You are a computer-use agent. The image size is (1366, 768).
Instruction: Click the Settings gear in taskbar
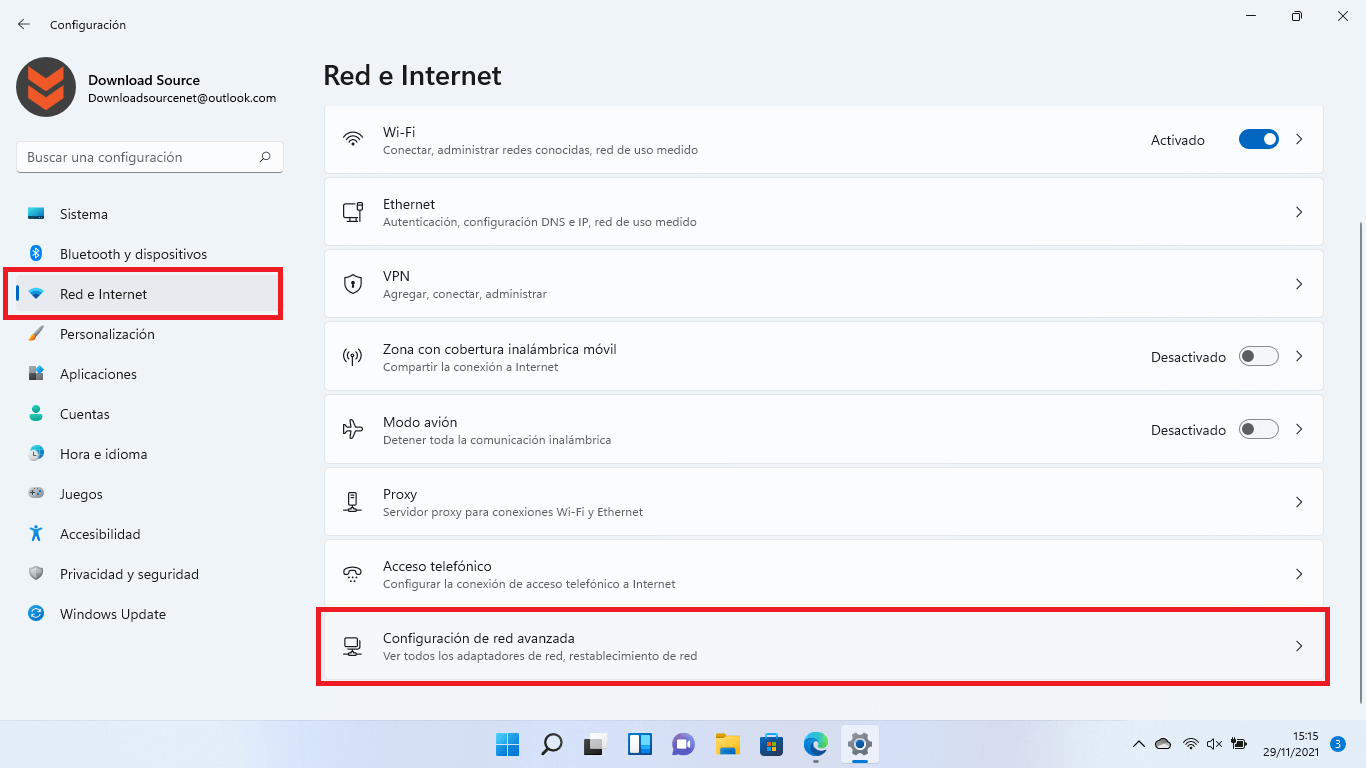pos(860,744)
